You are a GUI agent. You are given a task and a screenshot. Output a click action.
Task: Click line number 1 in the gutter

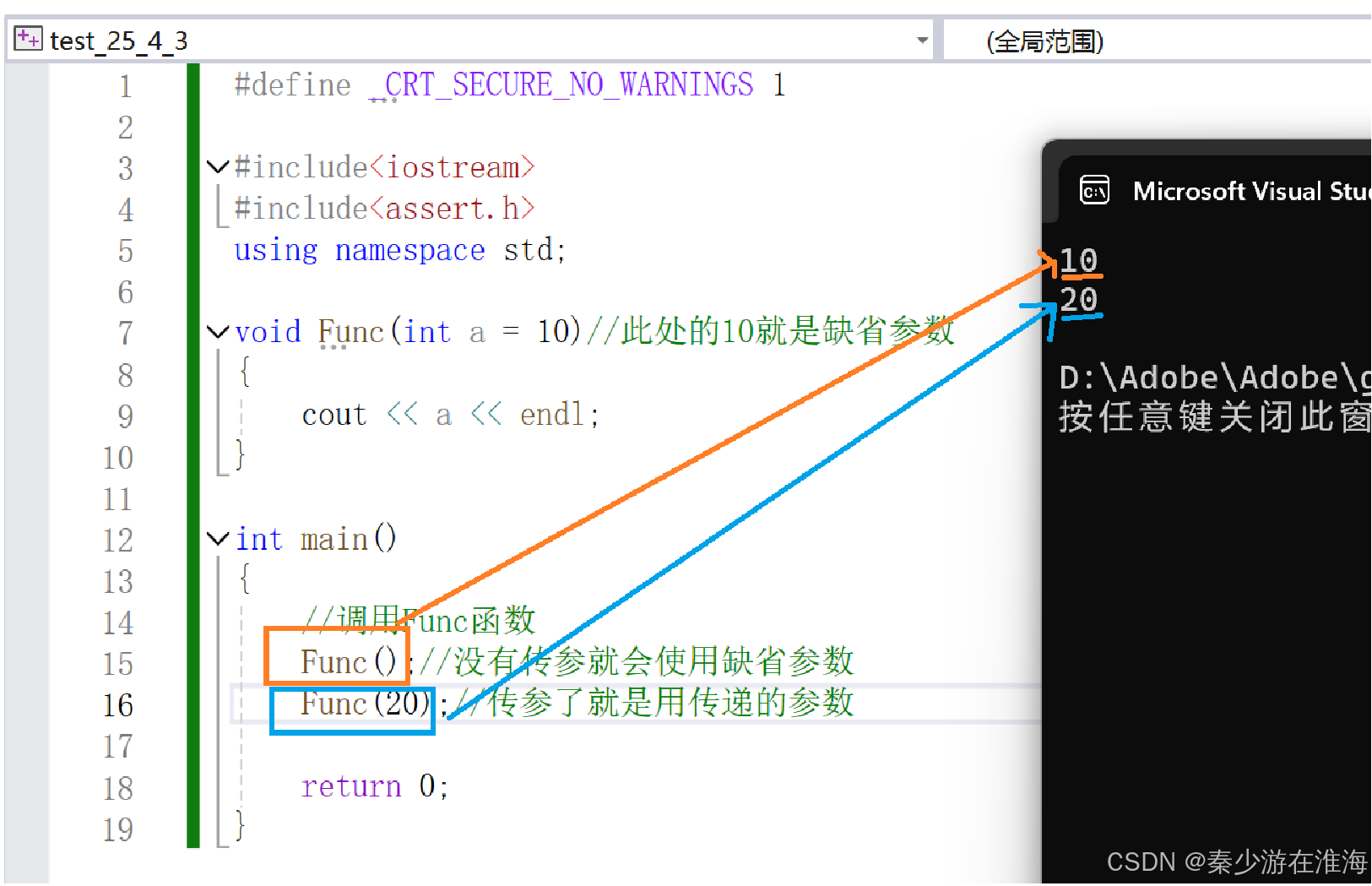pyautogui.click(x=125, y=86)
